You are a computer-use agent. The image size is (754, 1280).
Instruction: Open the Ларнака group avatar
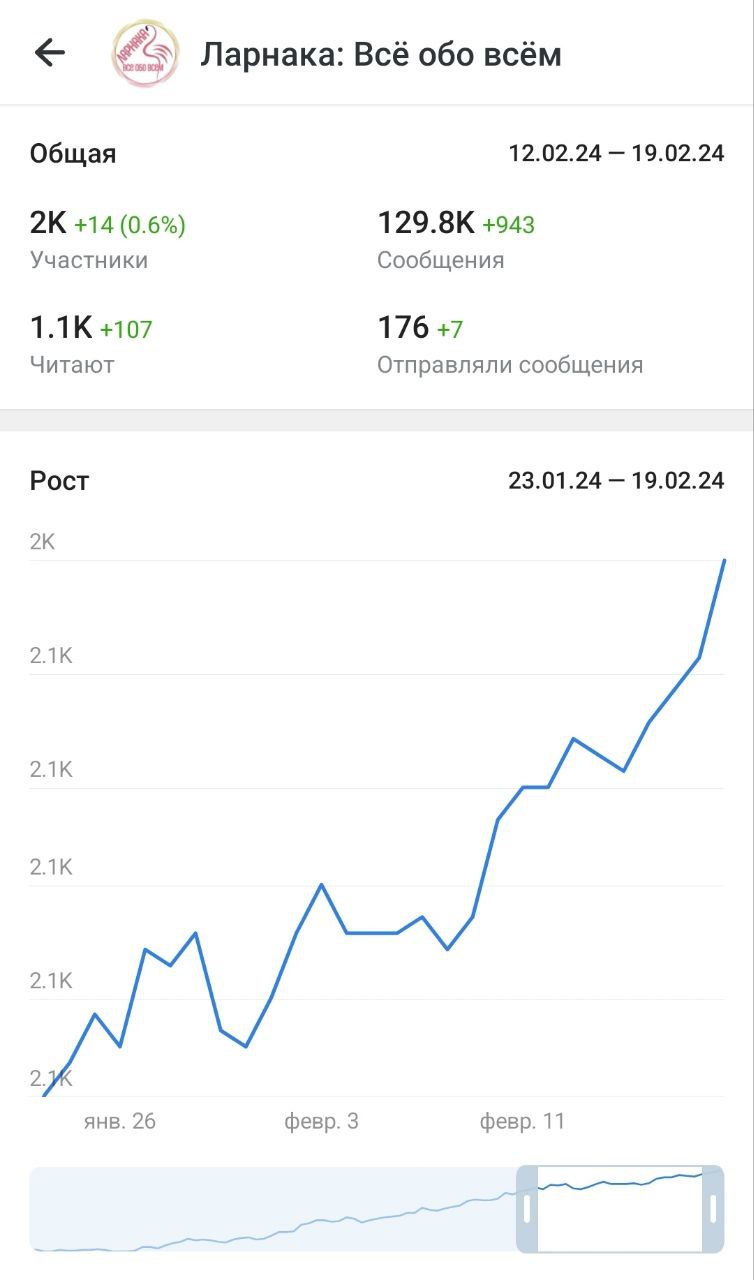point(146,53)
